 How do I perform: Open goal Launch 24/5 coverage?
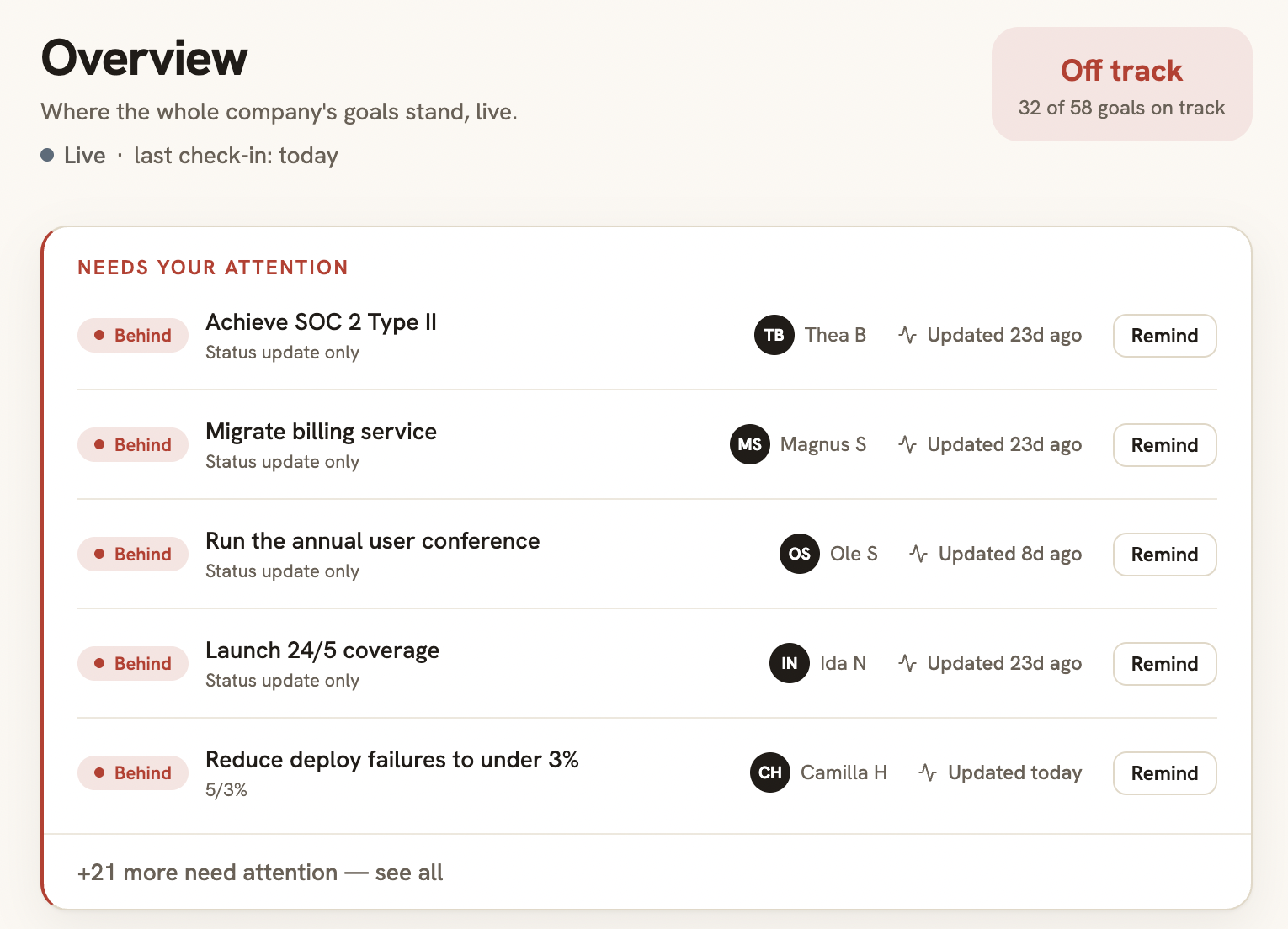point(322,650)
